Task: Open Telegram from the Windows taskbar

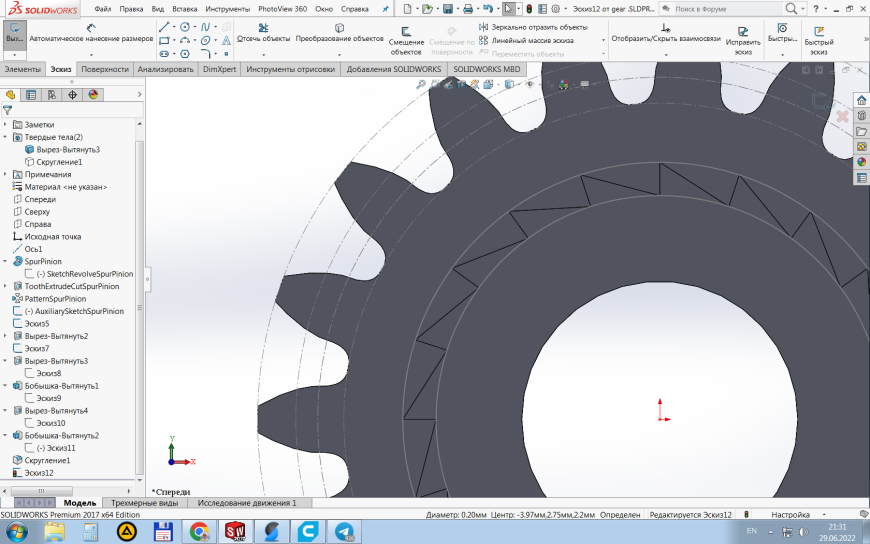Action: click(344, 532)
